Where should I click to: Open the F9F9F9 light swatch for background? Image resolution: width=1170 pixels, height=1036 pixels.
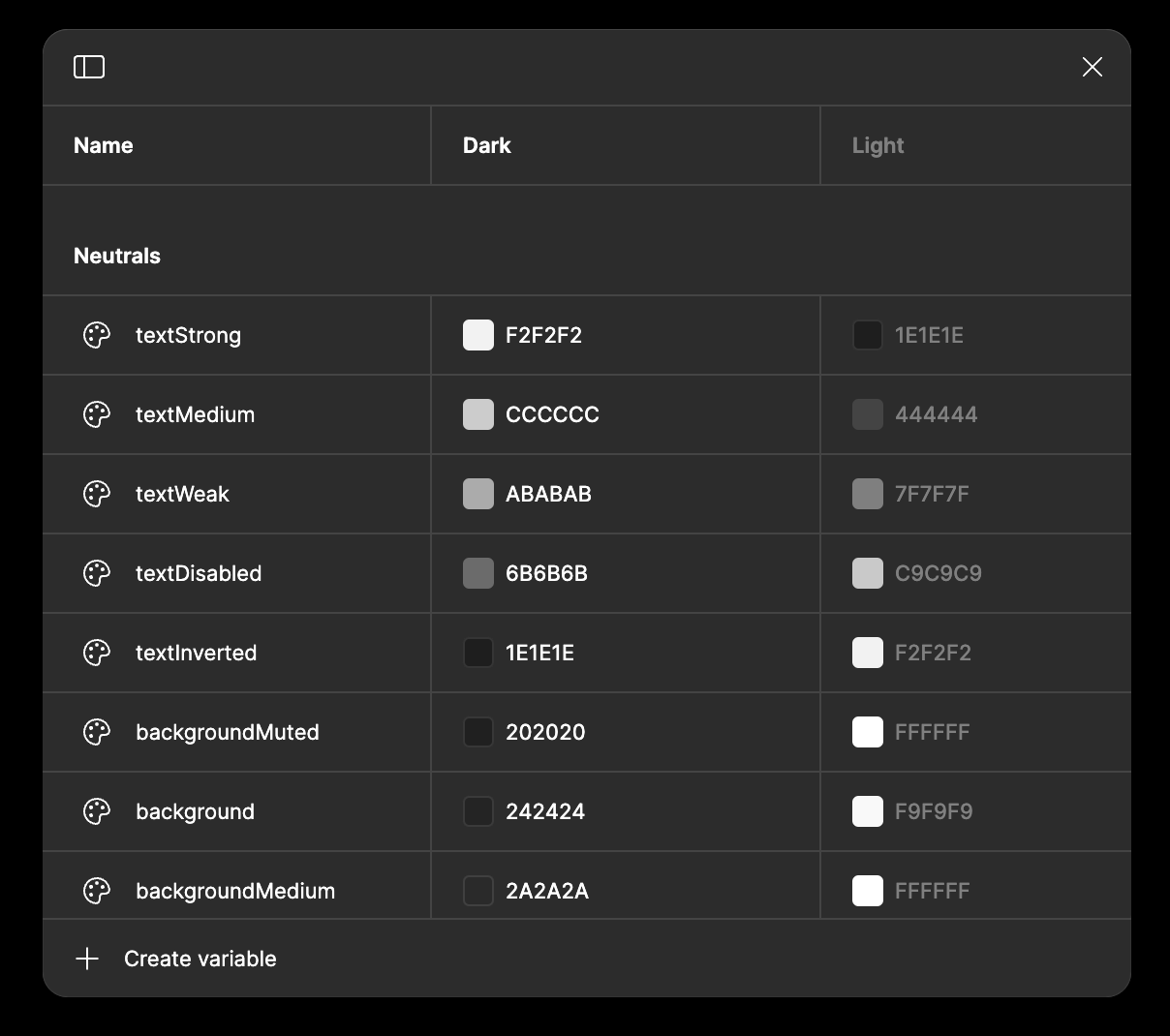pos(868,811)
